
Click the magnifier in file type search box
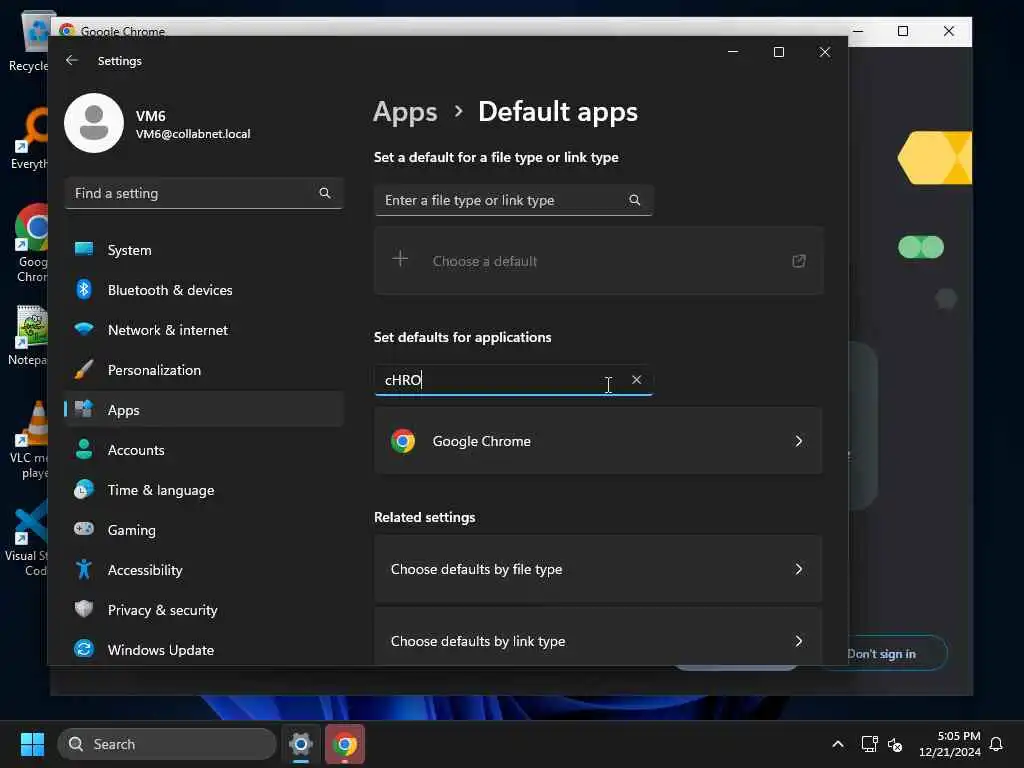pos(634,200)
